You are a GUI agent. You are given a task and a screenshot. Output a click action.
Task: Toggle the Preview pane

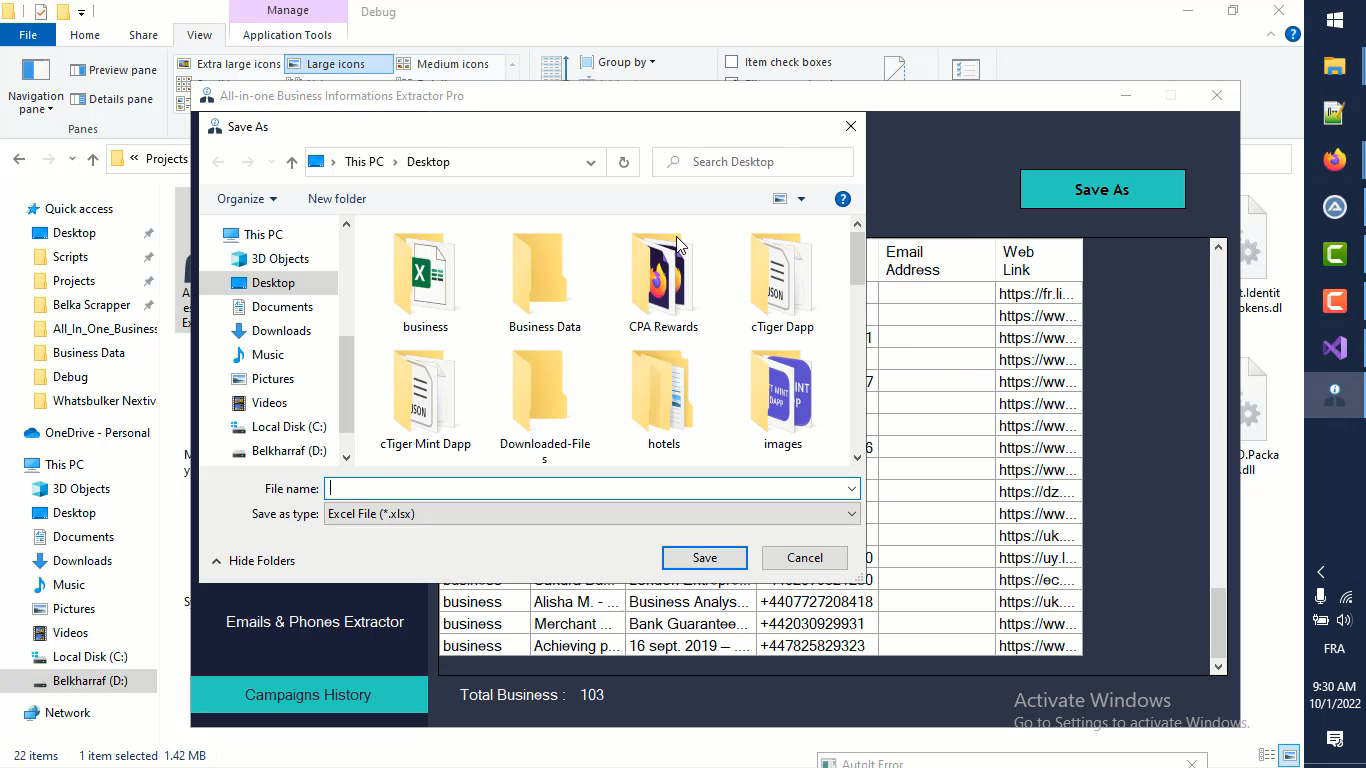(x=113, y=69)
